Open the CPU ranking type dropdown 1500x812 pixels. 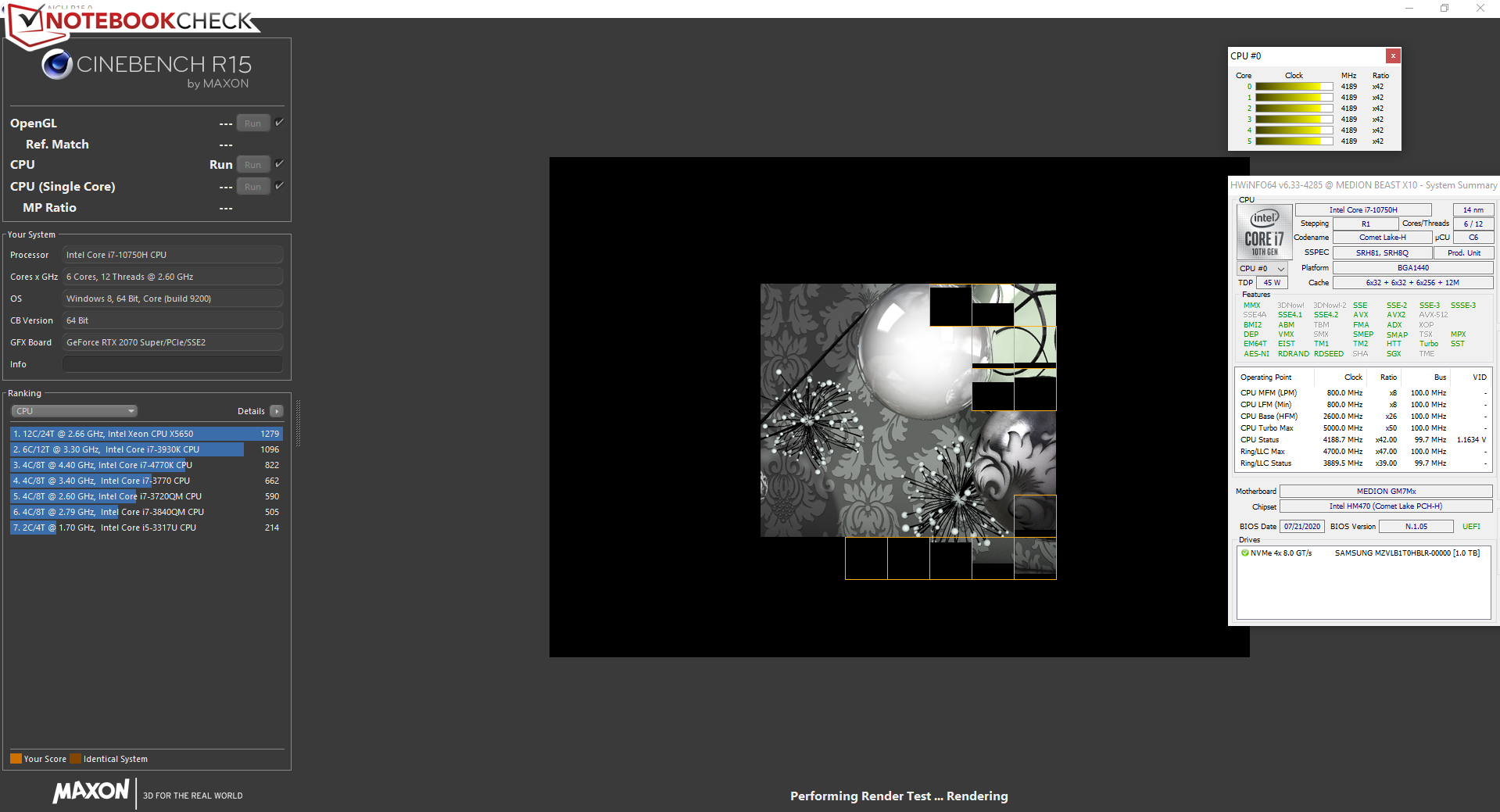click(x=74, y=411)
